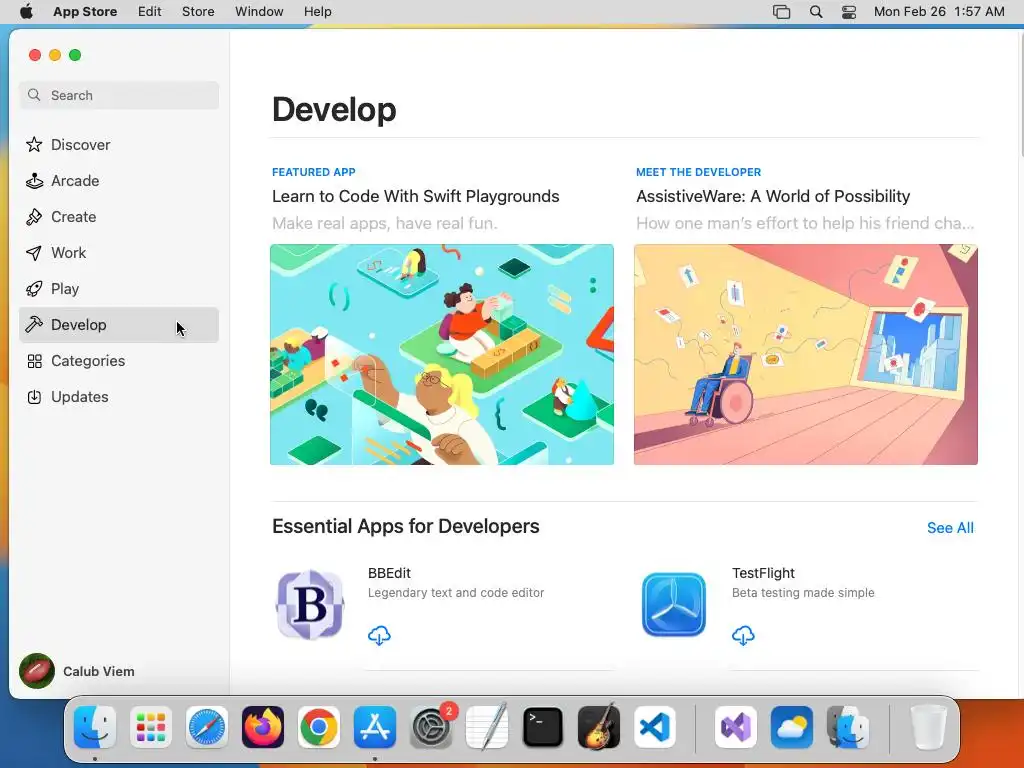Open Launchpad from the Dock
The image size is (1024, 768).
click(x=151, y=727)
